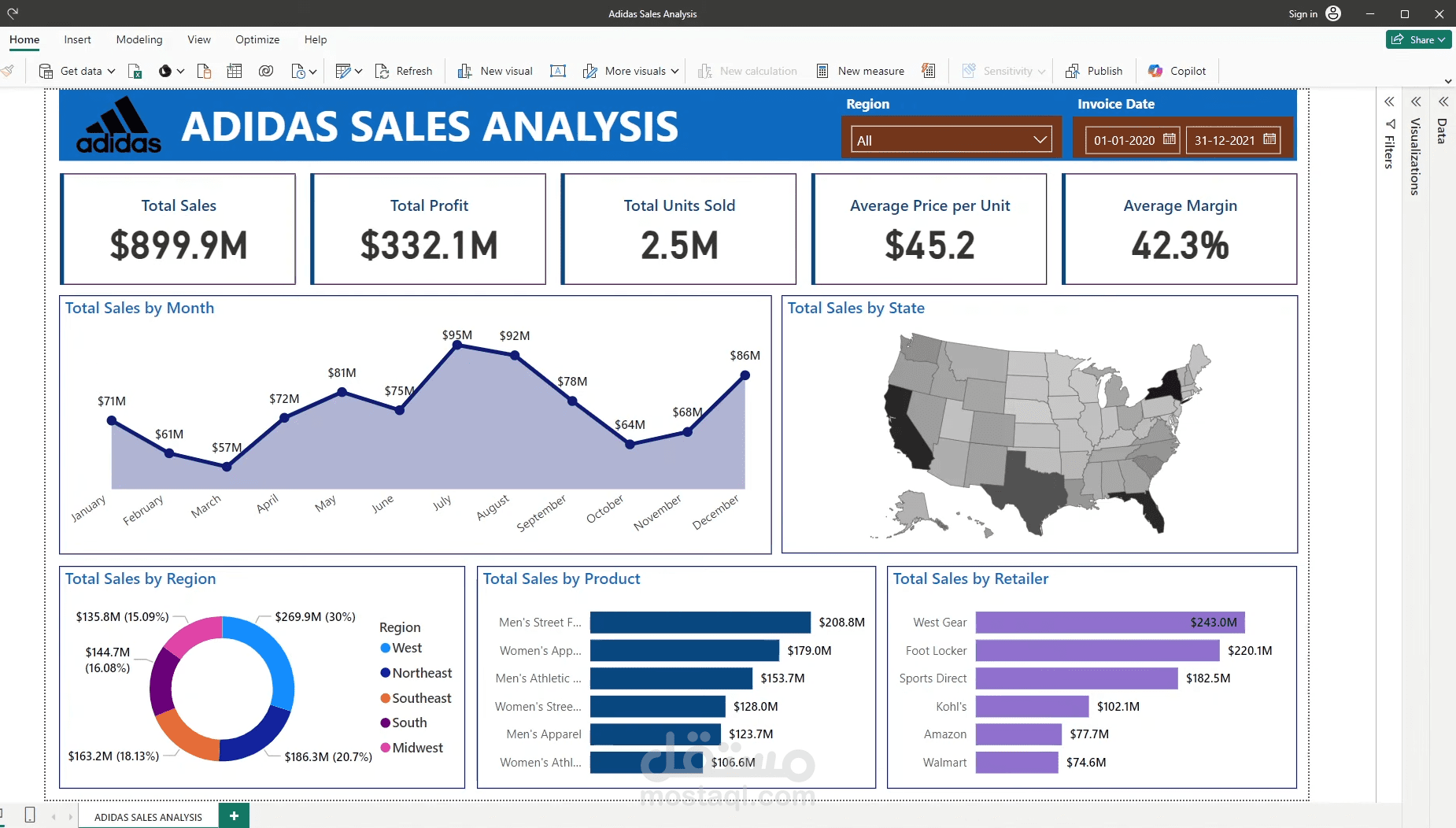Click Sign in at the top
The width and height of the screenshot is (1456, 828).
pos(1303,13)
